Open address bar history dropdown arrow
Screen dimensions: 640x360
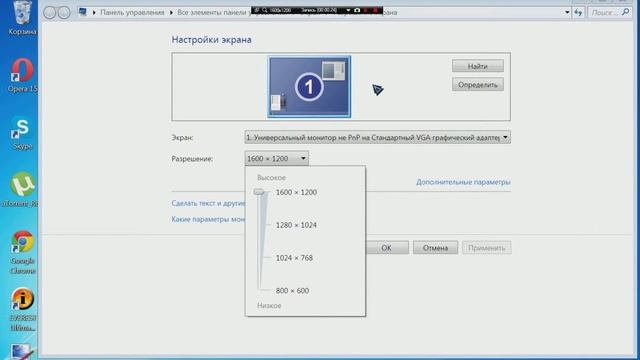tap(567, 13)
